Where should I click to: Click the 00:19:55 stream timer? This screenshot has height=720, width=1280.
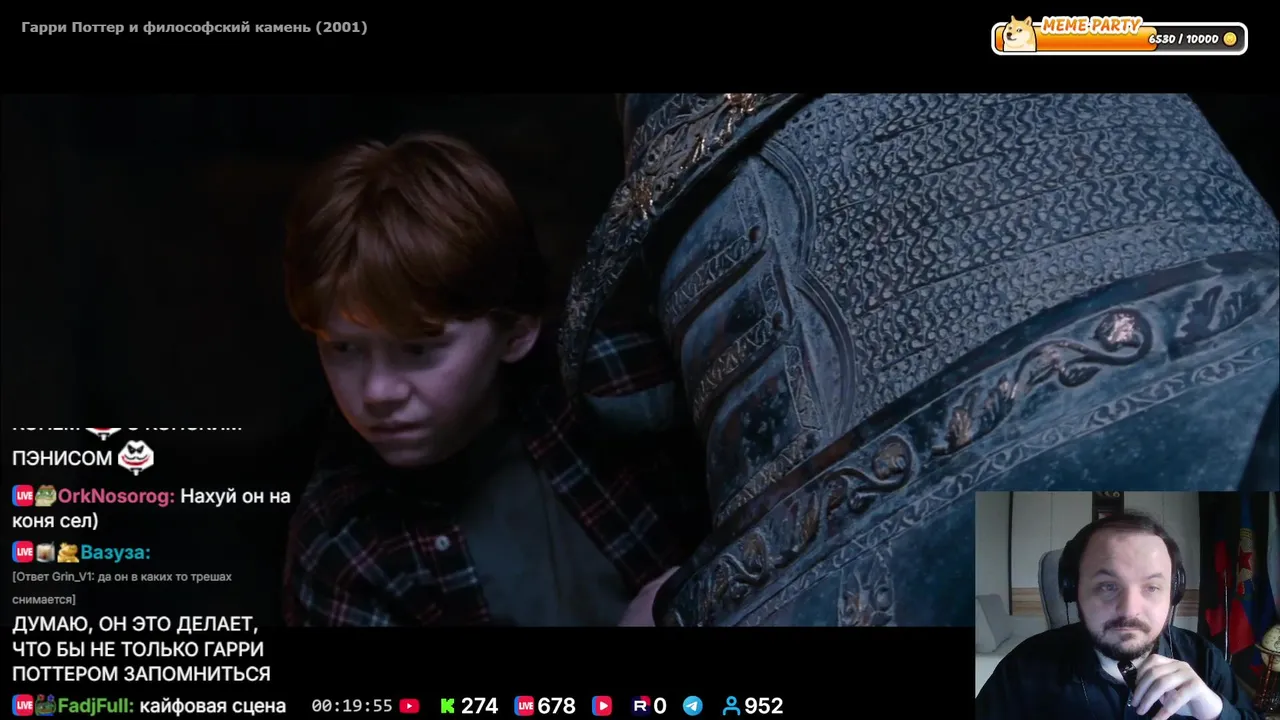(x=352, y=706)
